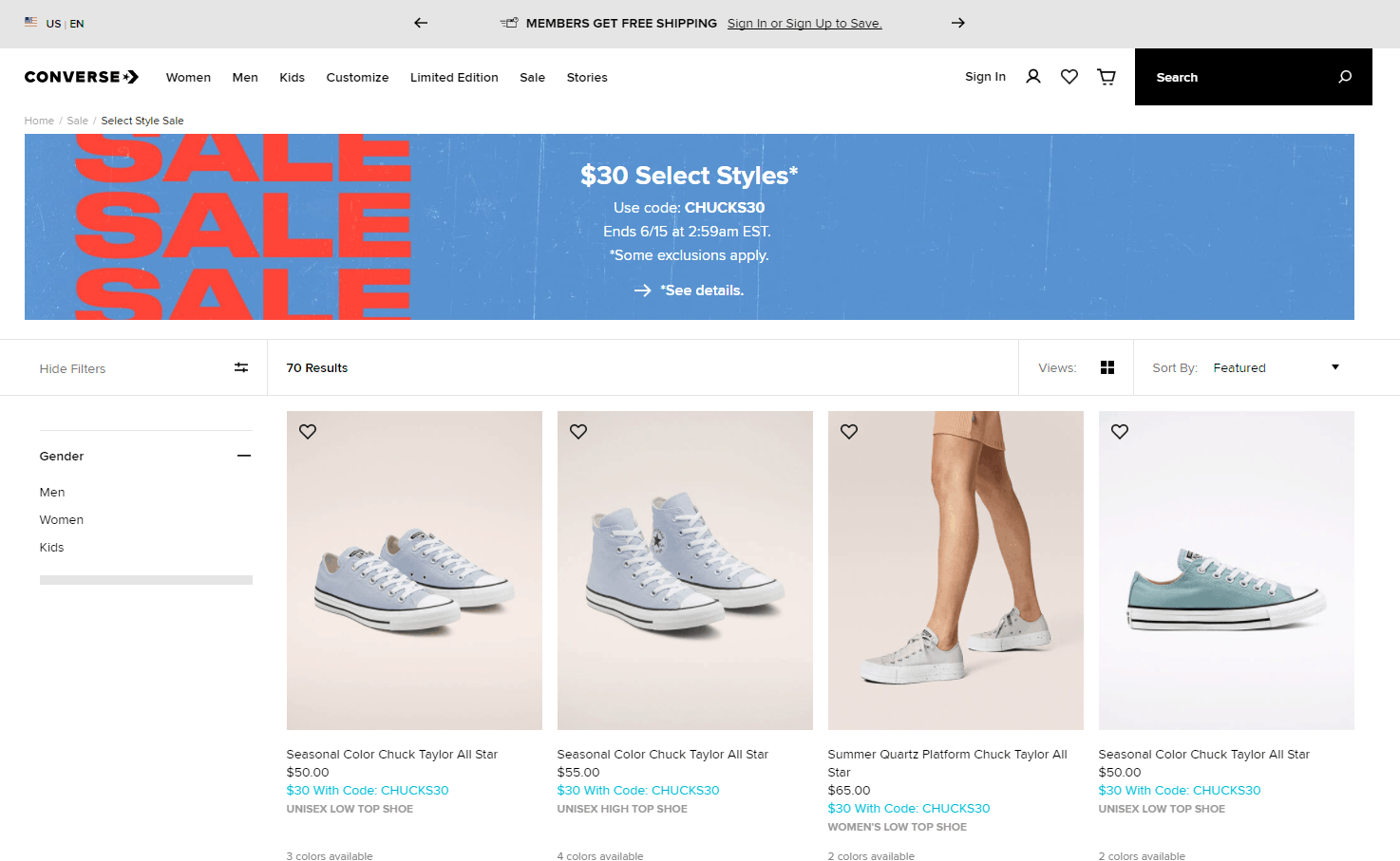
Task: Open the Limited Edition menu
Action: click(454, 78)
